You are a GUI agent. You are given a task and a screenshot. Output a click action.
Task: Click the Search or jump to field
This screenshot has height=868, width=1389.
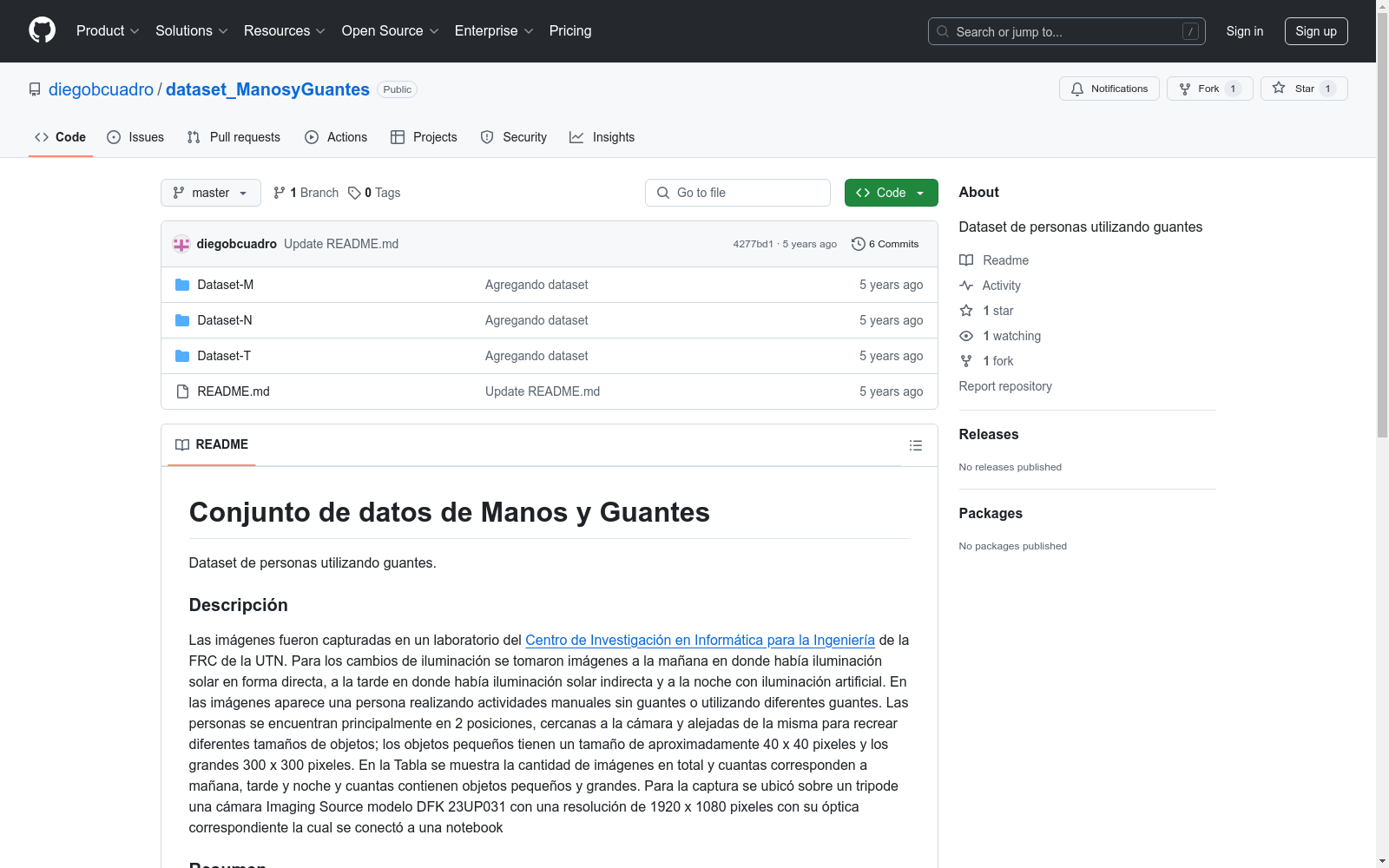coord(1067,31)
